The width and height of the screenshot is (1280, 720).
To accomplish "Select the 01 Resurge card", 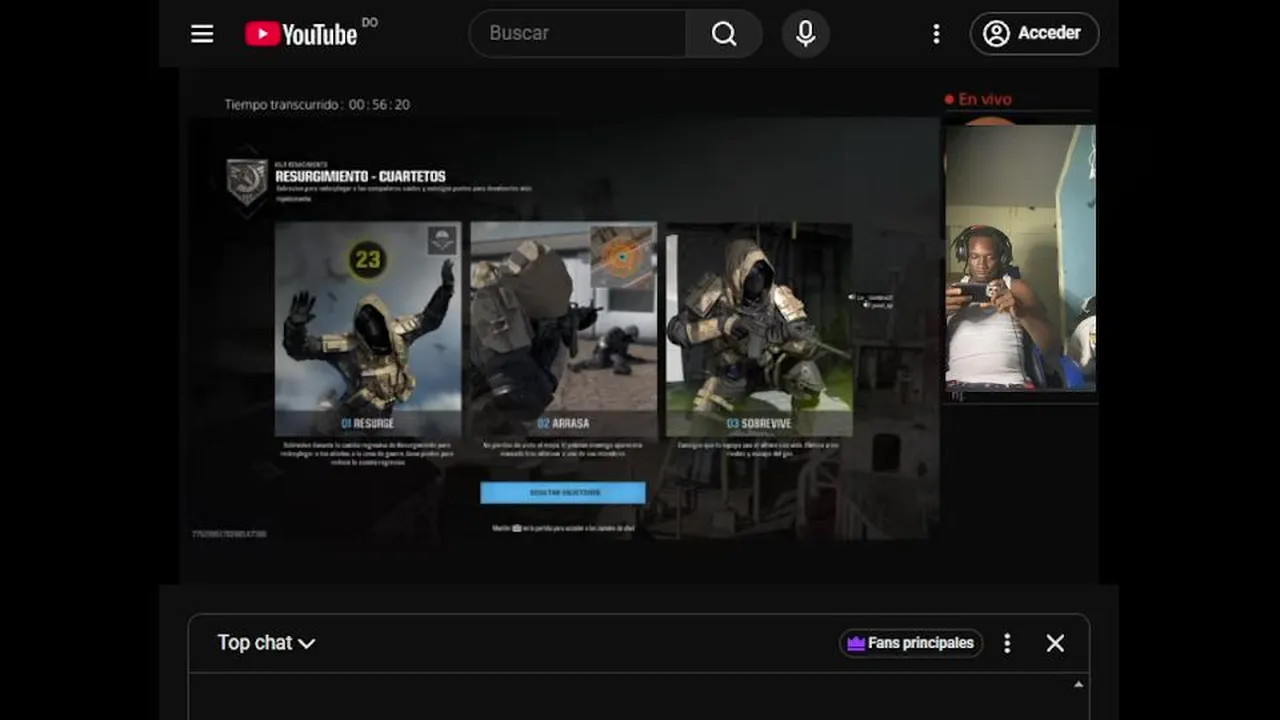I will tap(368, 329).
